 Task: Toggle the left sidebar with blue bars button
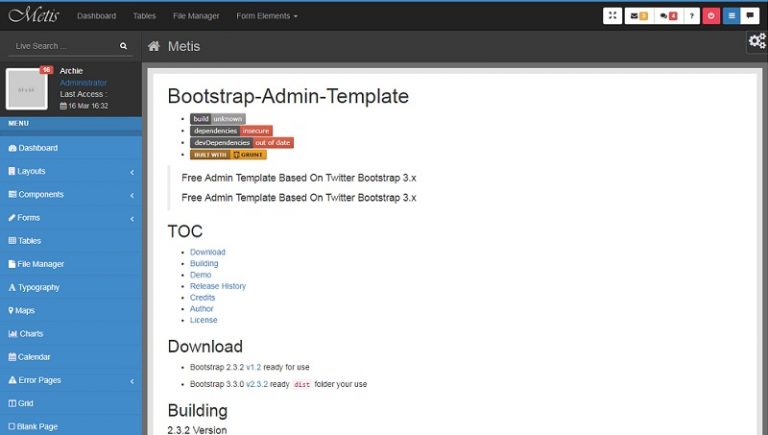(732, 16)
